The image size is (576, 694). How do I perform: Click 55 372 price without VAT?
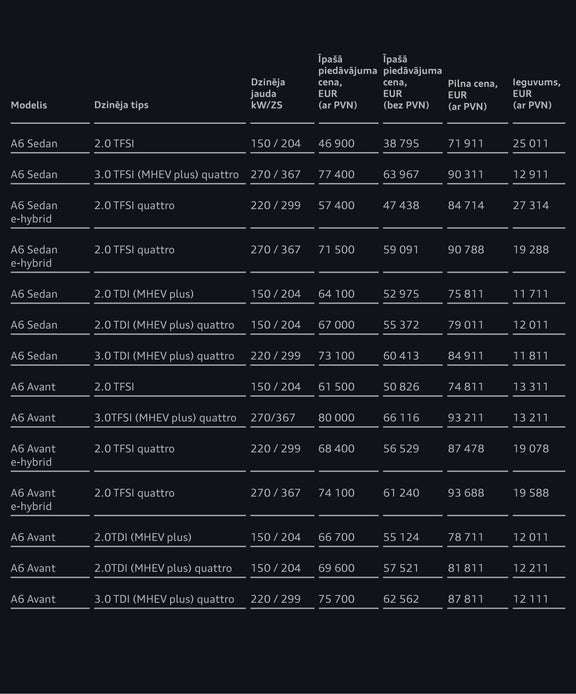[x=401, y=325]
